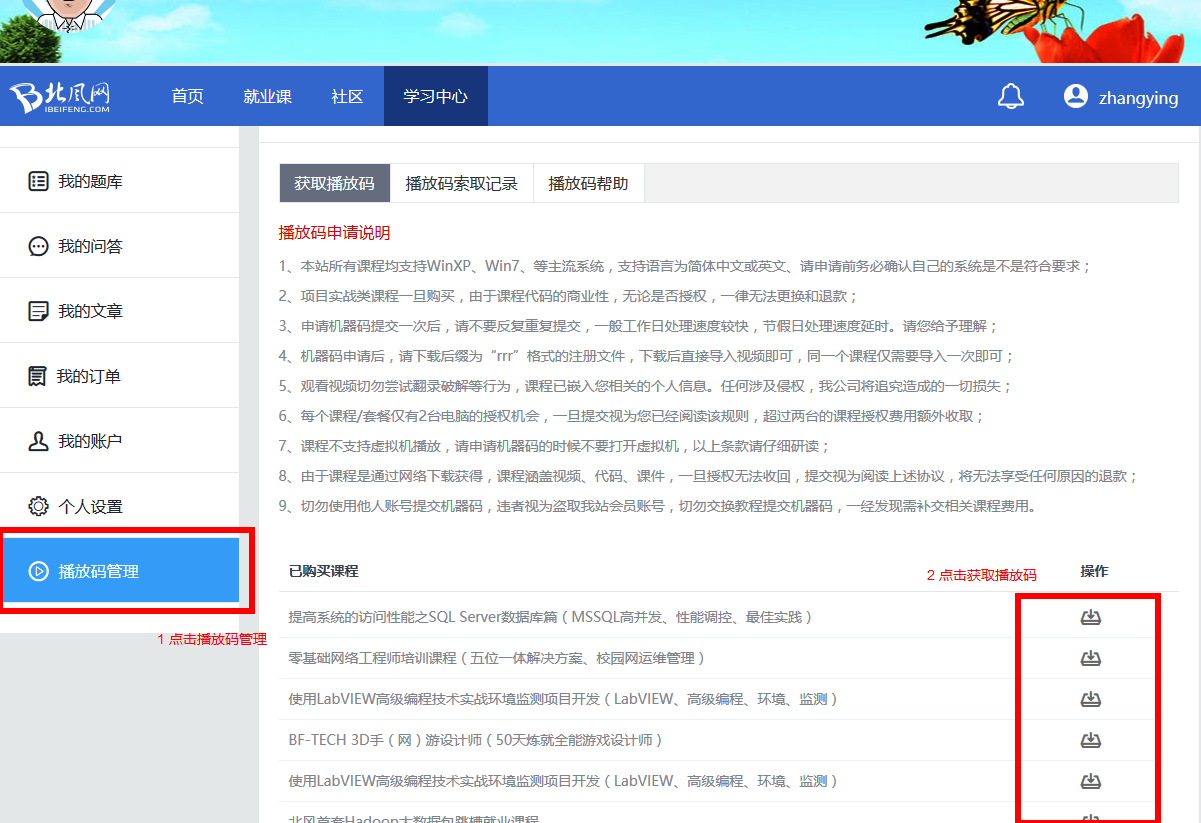
Task: Click the 个人设置 gear icon
Action: tap(38, 506)
